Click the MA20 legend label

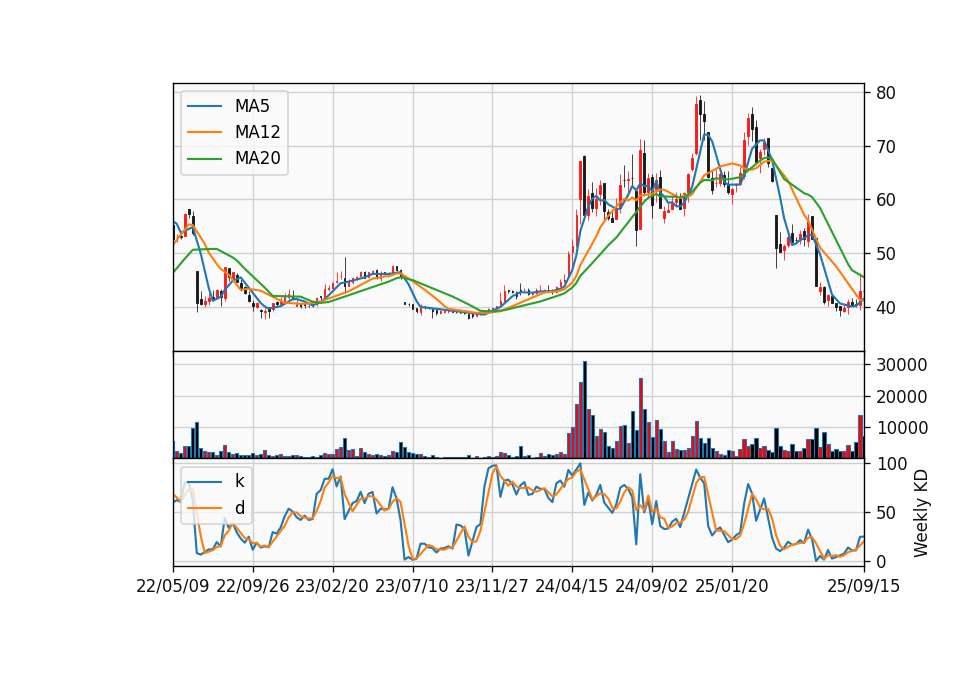pyautogui.click(x=257, y=159)
